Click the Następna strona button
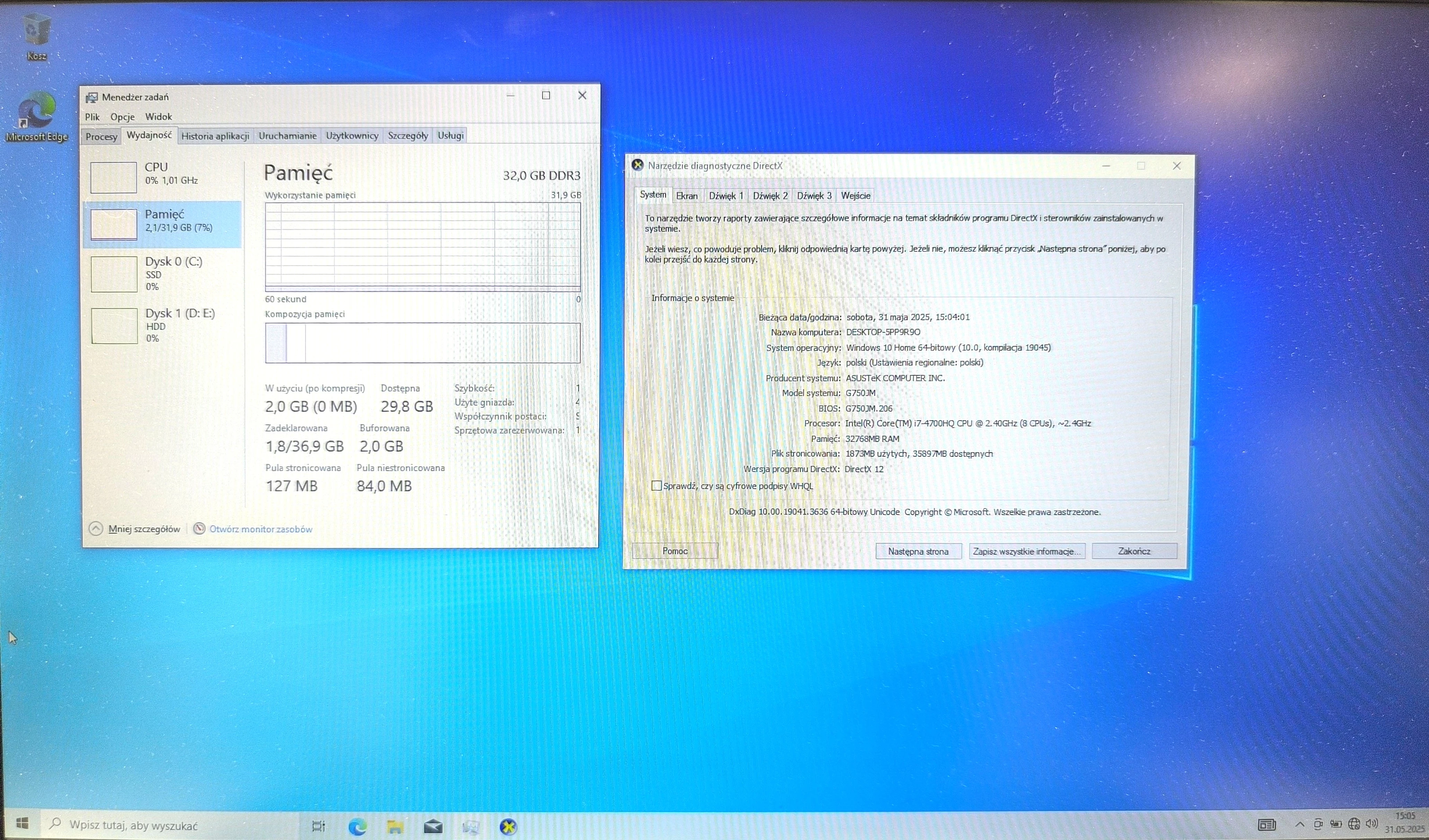Image resolution: width=1429 pixels, height=840 pixels. coord(918,551)
